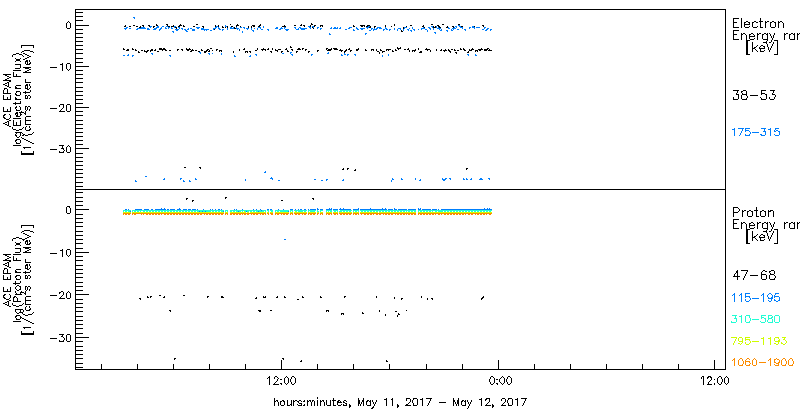Click the Electron Flux y-axis title

point(20,98)
